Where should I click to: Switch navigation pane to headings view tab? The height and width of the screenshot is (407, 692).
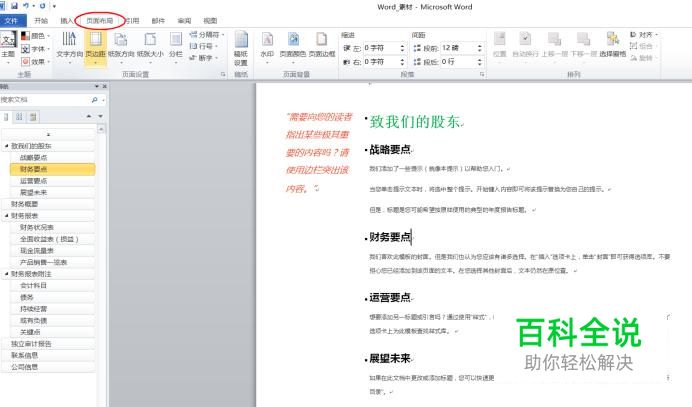coord(5,117)
